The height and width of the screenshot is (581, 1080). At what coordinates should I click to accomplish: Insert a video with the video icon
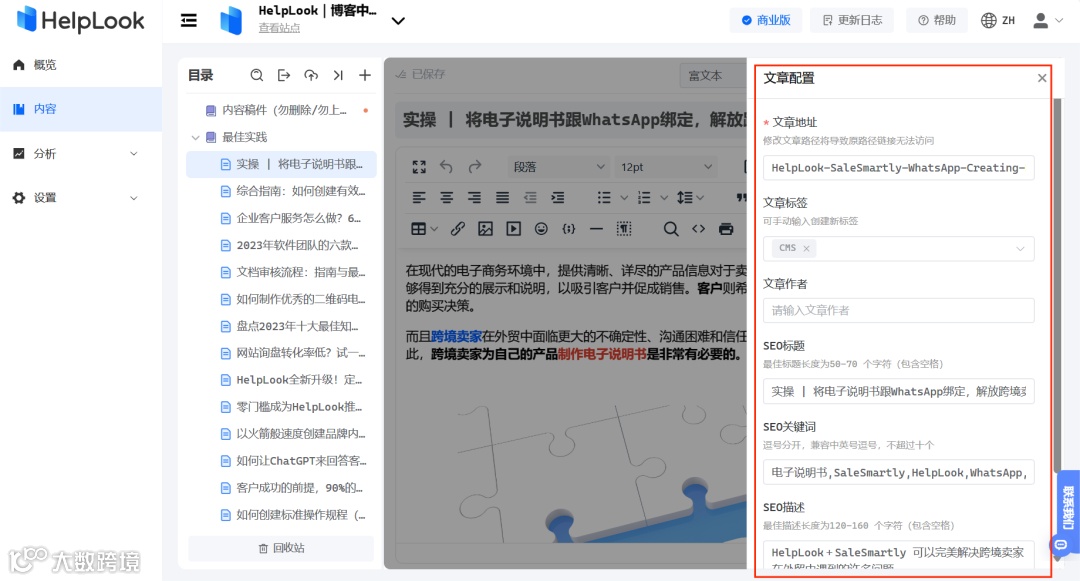tap(513, 228)
